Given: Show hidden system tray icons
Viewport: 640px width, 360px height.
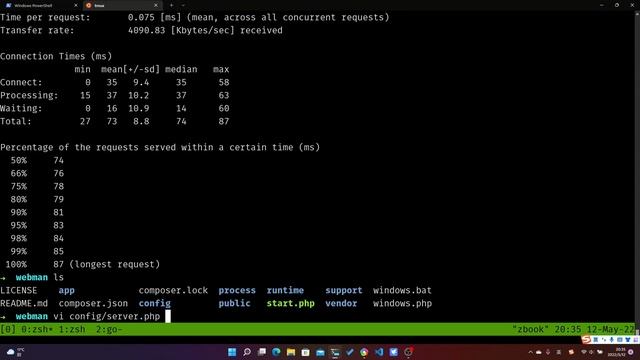Looking at the screenshot, I should [x=530, y=352].
